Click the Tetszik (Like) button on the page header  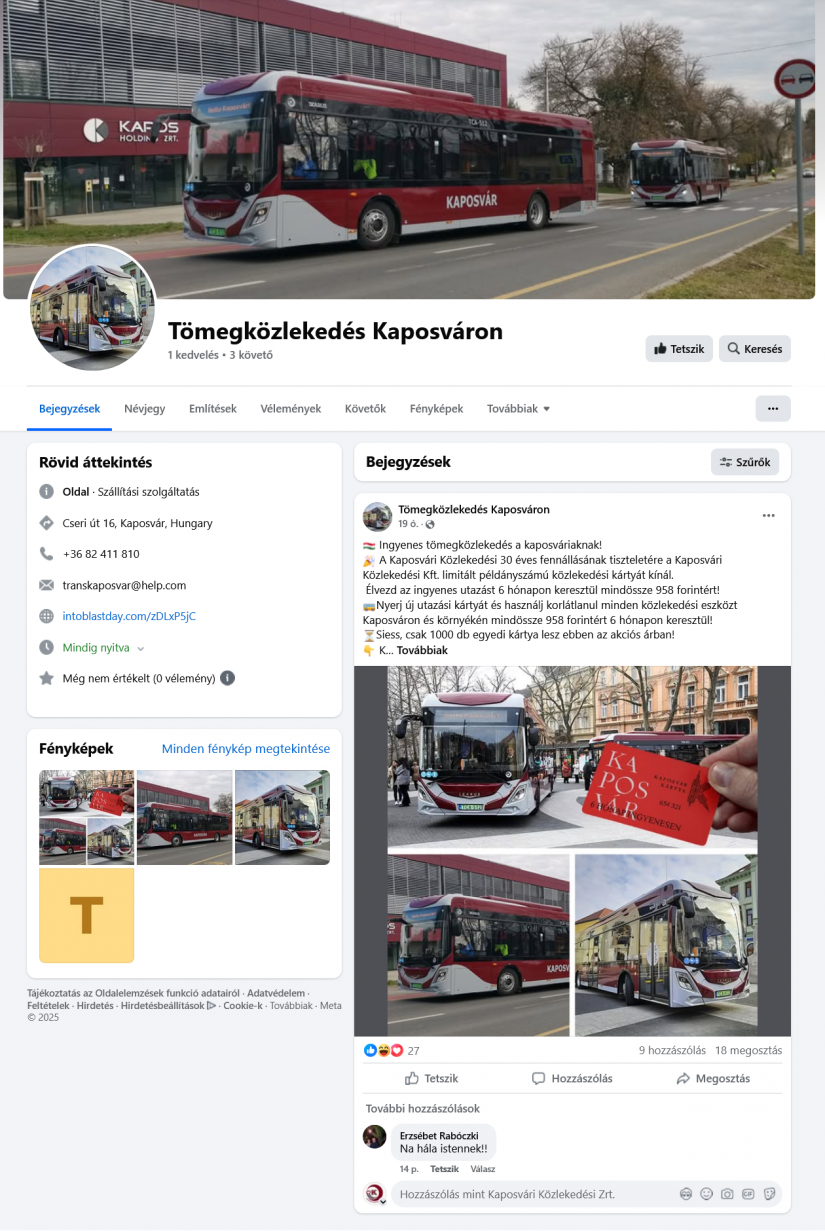click(x=679, y=349)
